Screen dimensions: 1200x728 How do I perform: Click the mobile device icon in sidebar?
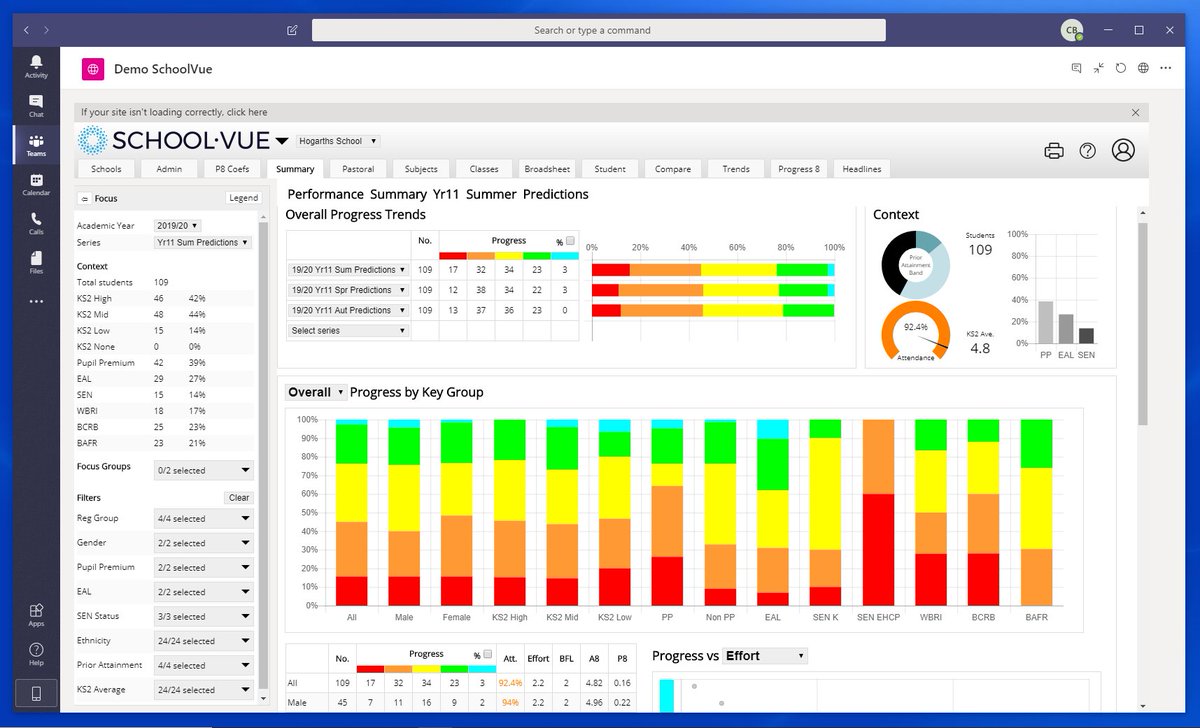(36, 693)
